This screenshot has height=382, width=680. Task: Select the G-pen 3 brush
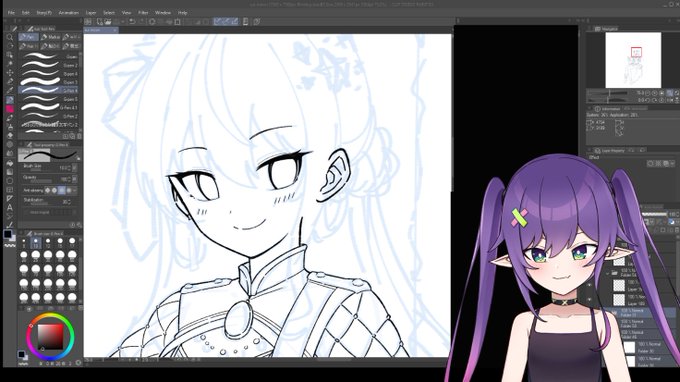pyautogui.click(x=49, y=82)
